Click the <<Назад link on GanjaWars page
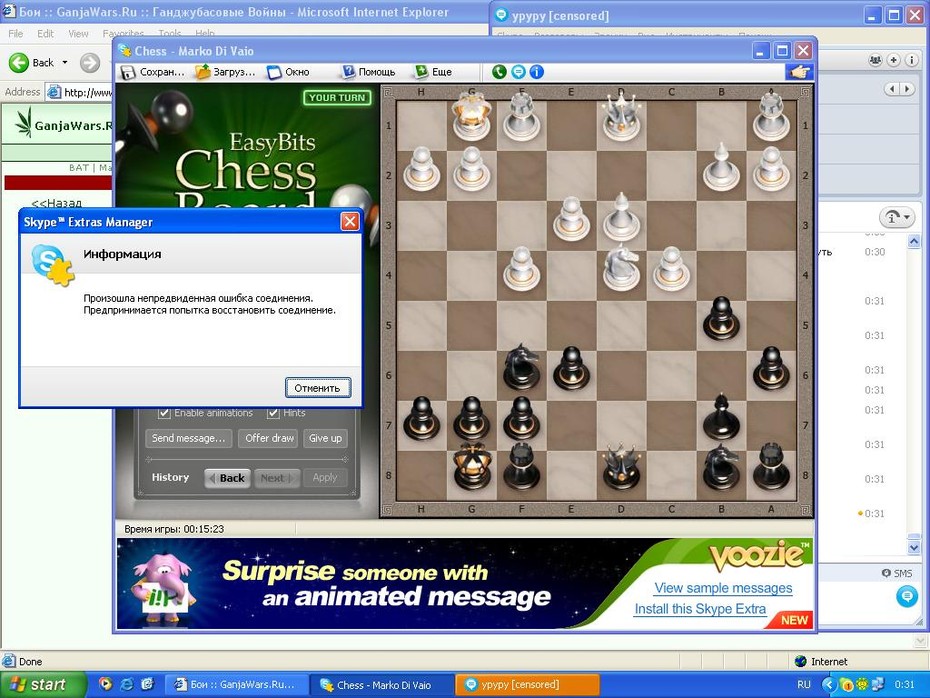Screen dimensions: 930x698 (56, 203)
